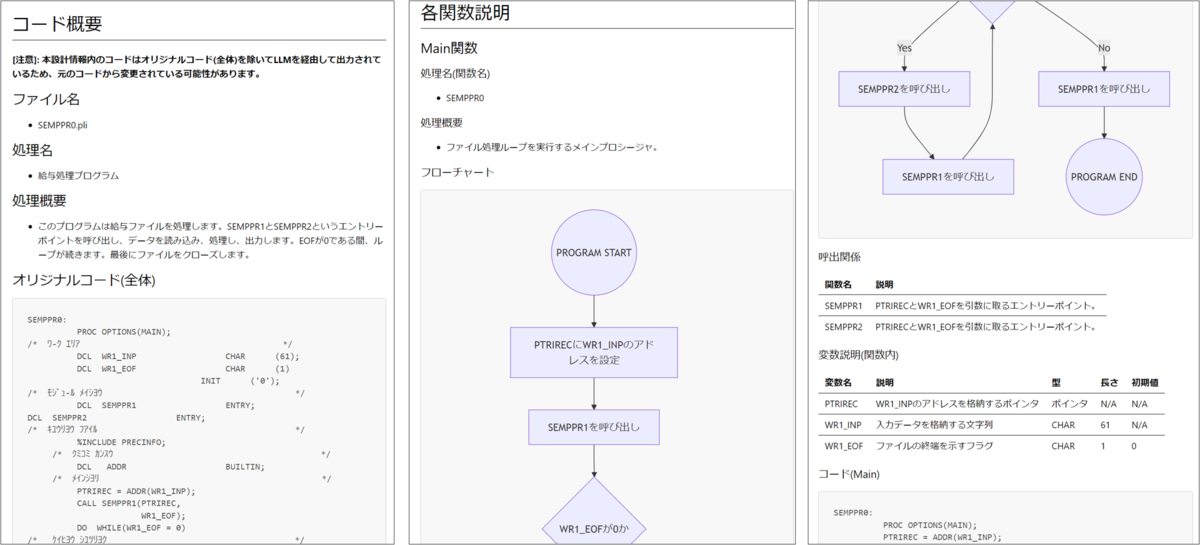Click the ポインタ type cell

pyautogui.click(x=1068, y=403)
